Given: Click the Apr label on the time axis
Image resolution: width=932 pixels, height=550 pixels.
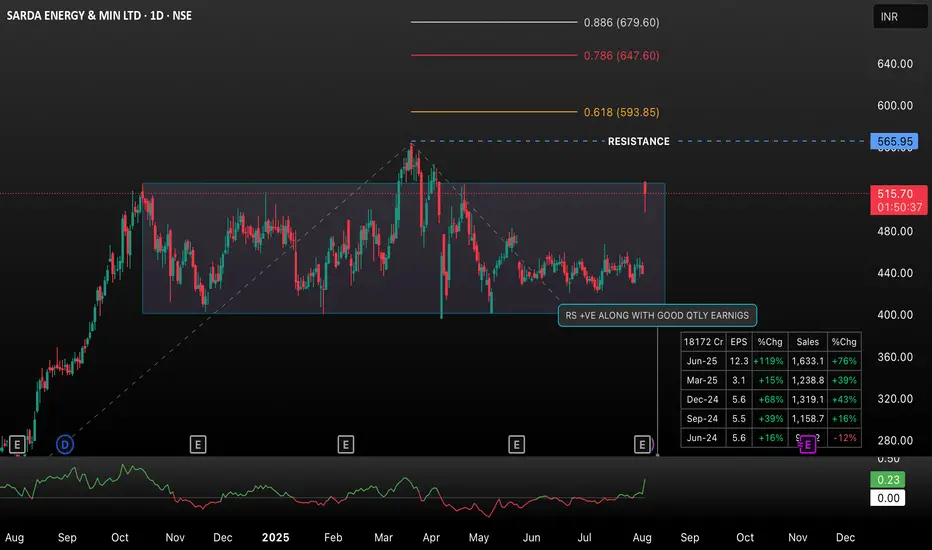Looking at the screenshot, I should click(x=431, y=538).
